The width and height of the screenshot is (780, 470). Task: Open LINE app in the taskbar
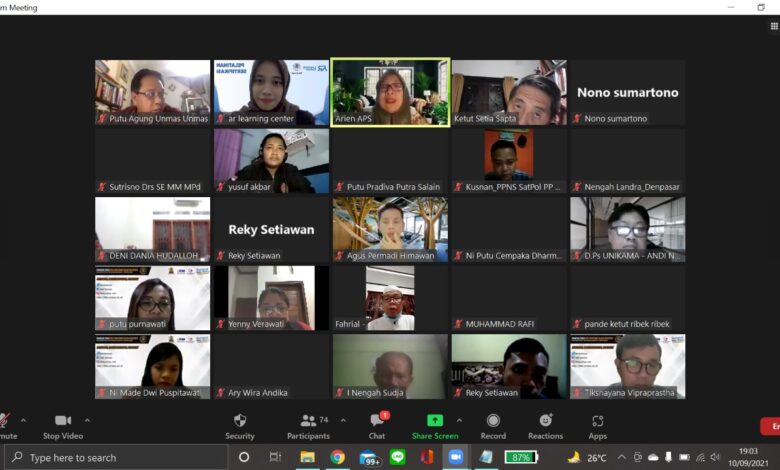point(397,457)
